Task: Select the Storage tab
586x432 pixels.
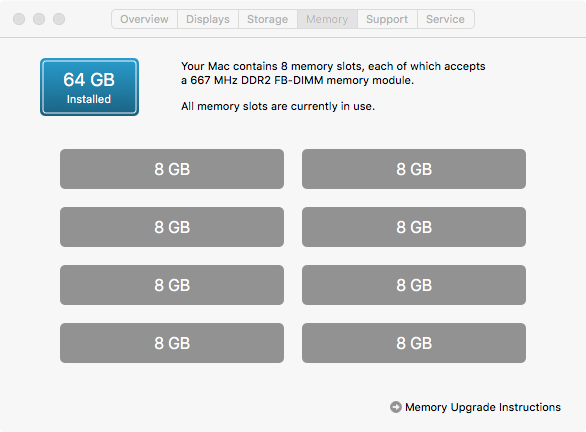Action: [x=268, y=19]
